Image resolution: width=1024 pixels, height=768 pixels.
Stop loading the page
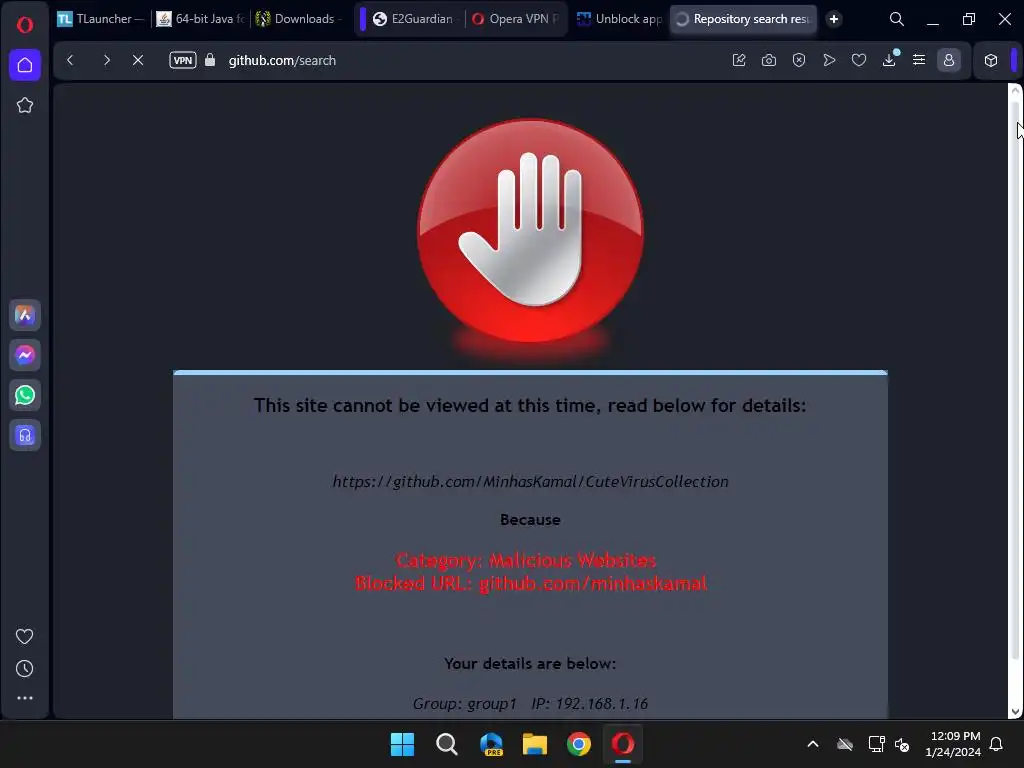138,60
